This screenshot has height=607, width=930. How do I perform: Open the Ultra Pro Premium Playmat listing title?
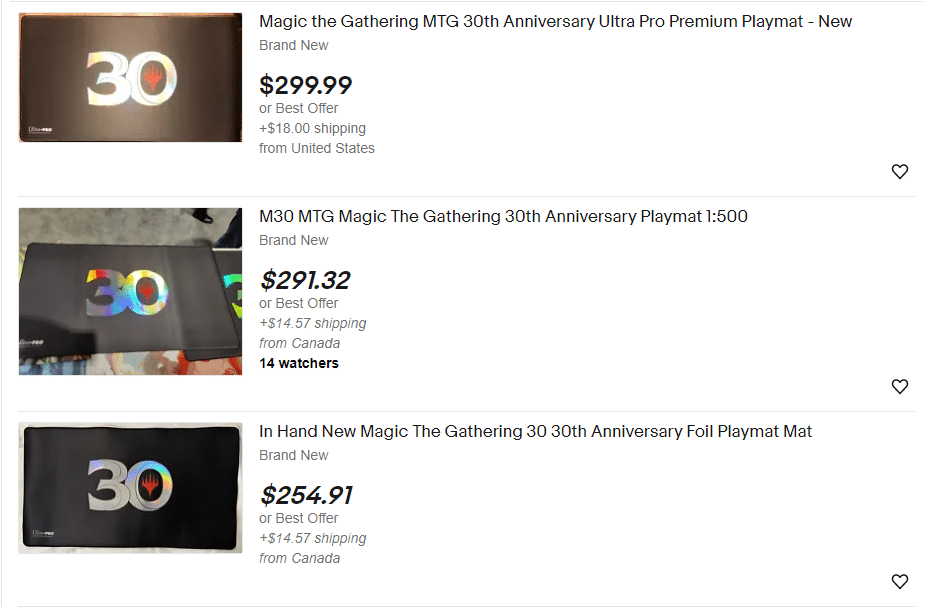[x=555, y=21]
